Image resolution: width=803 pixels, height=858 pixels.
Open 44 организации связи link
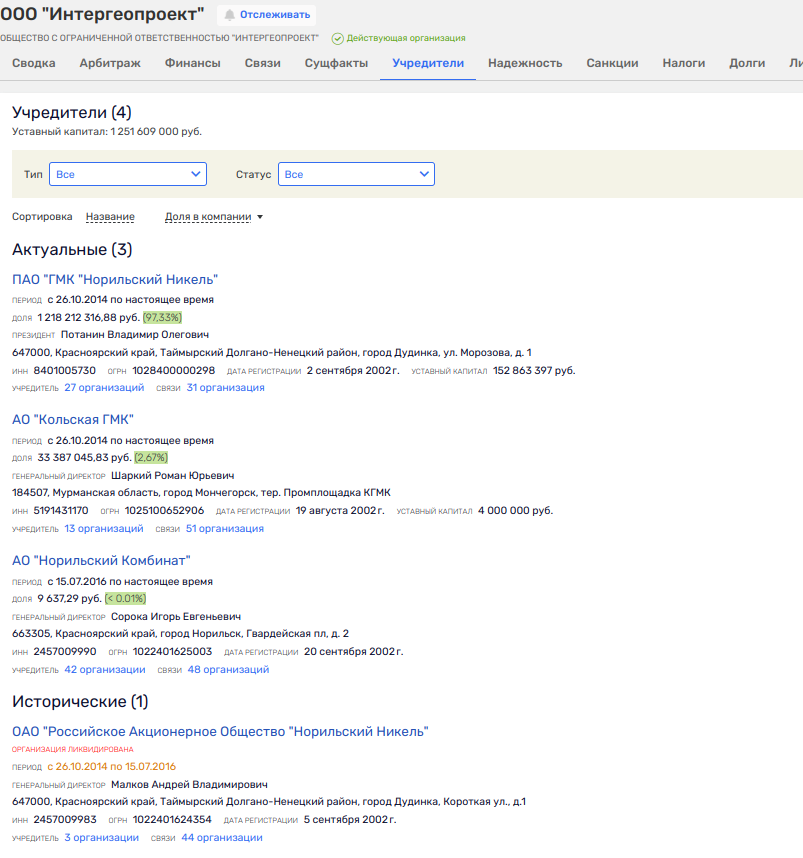(x=222, y=838)
